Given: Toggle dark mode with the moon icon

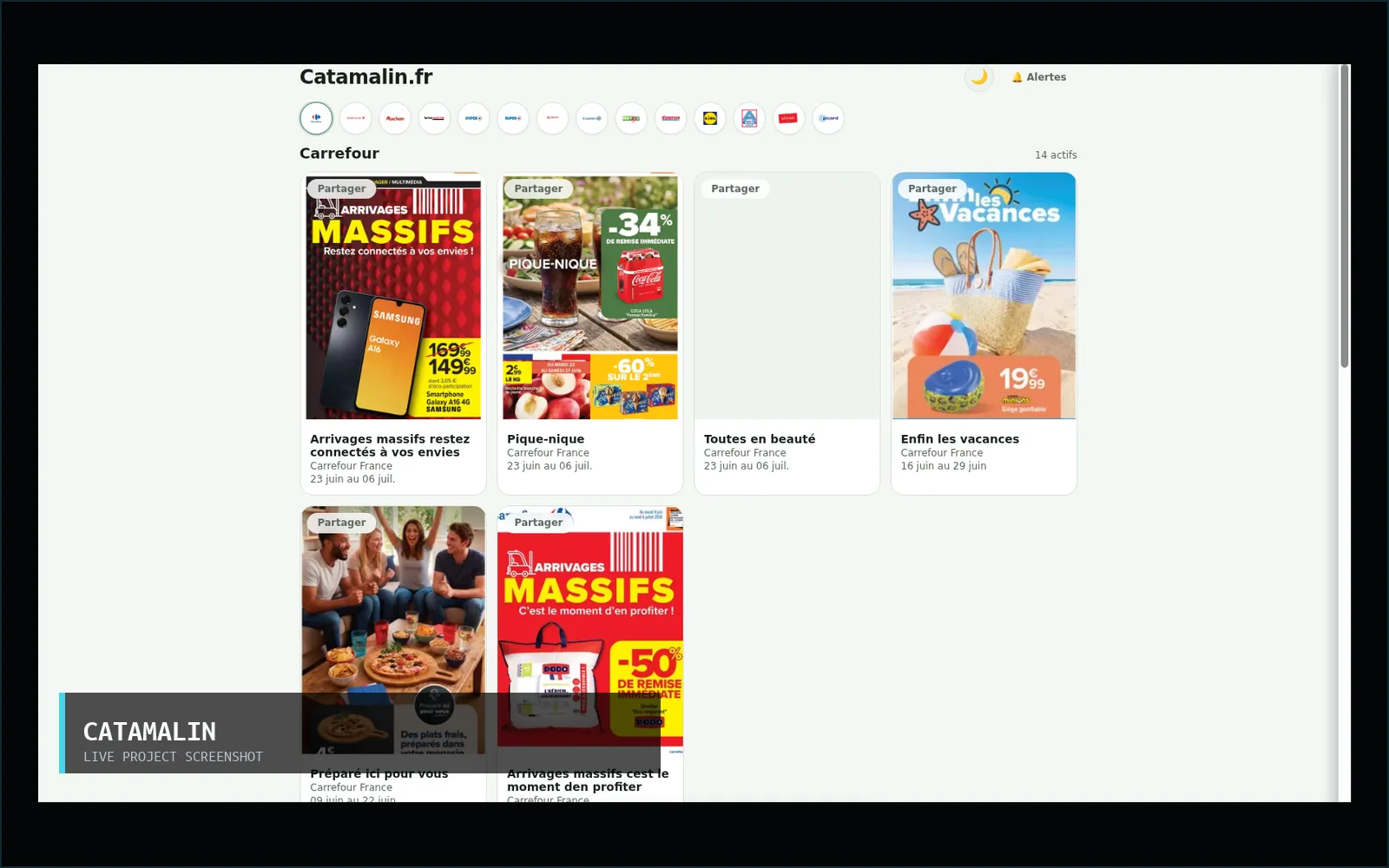Looking at the screenshot, I should click(979, 77).
